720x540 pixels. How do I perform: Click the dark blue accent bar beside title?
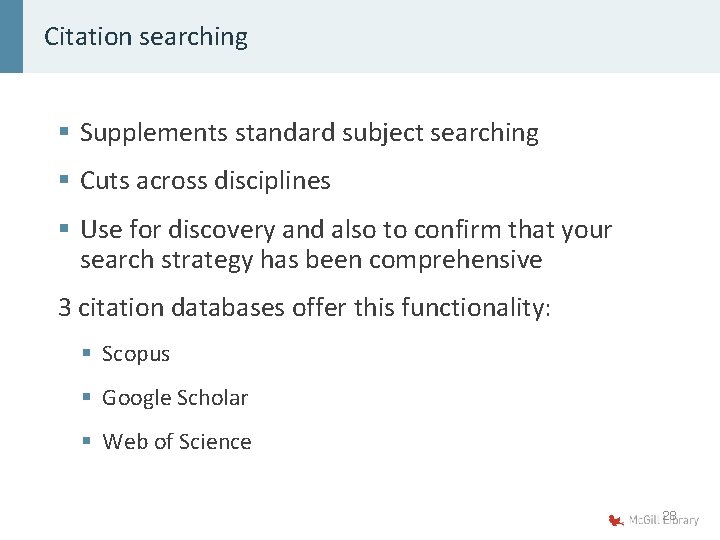pos(11,36)
